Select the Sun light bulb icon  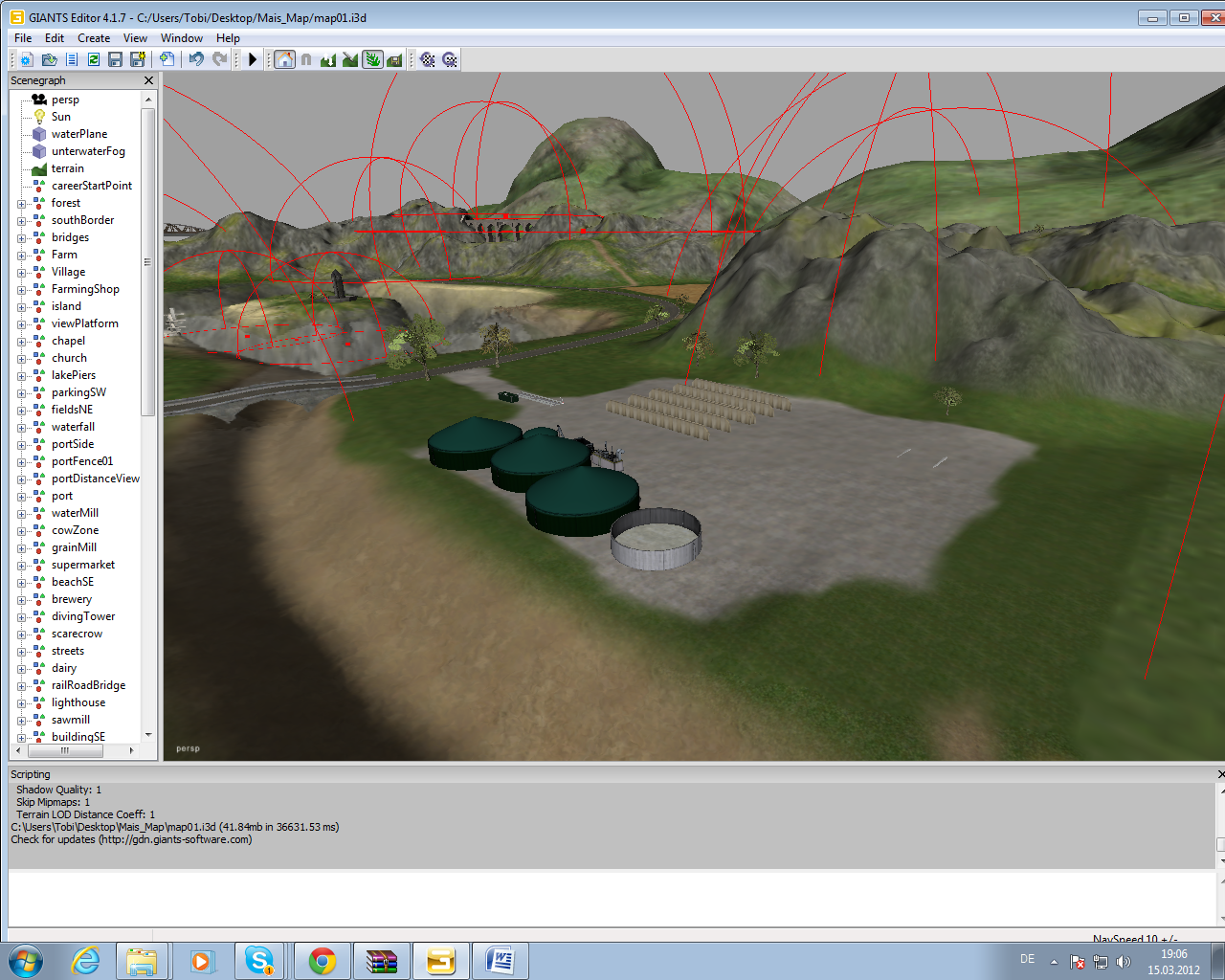(39, 117)
